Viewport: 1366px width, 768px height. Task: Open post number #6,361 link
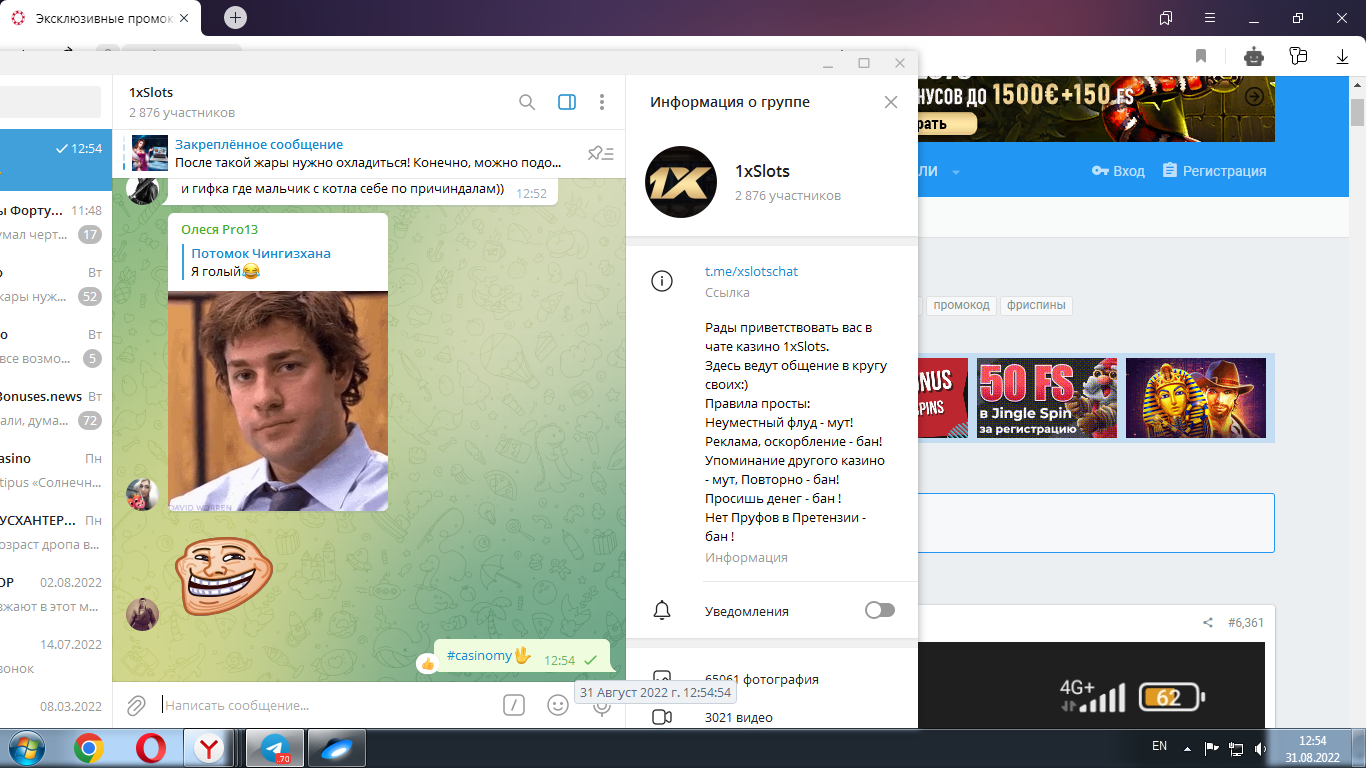(x=1246, y=623)
